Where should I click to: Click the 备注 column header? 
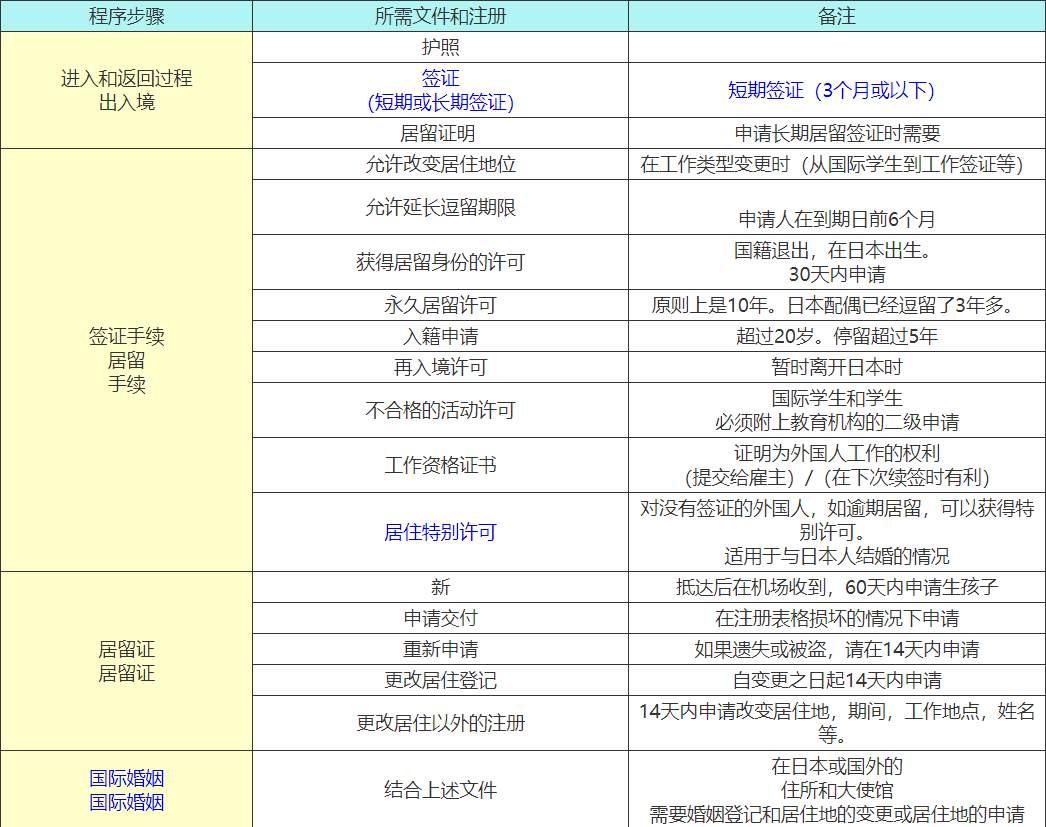click(836, 17)
